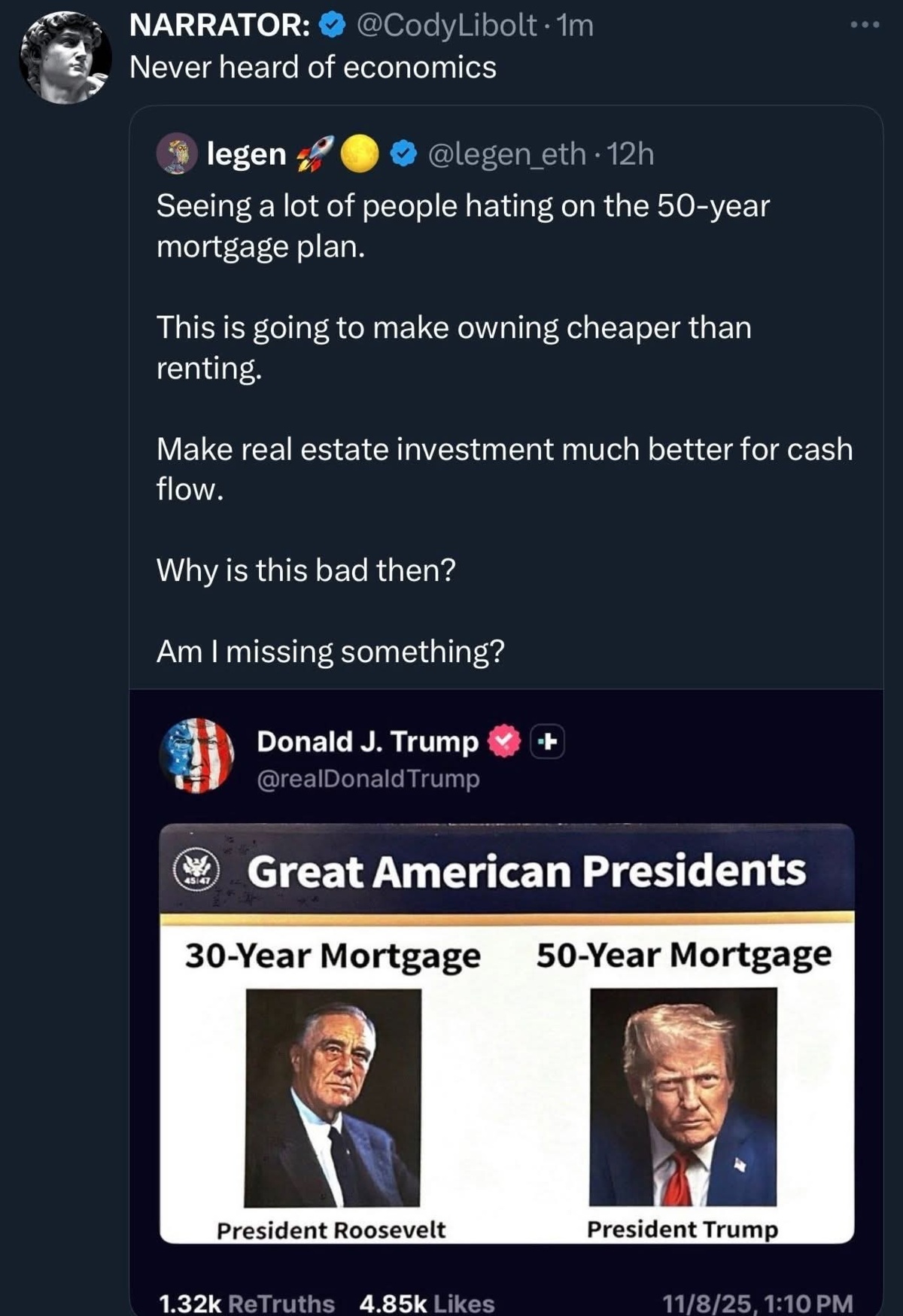Click legen's blue verified badge
The width and height of the screenshot is (903, 1316).
pyautogui.click(x=405, y=153)
